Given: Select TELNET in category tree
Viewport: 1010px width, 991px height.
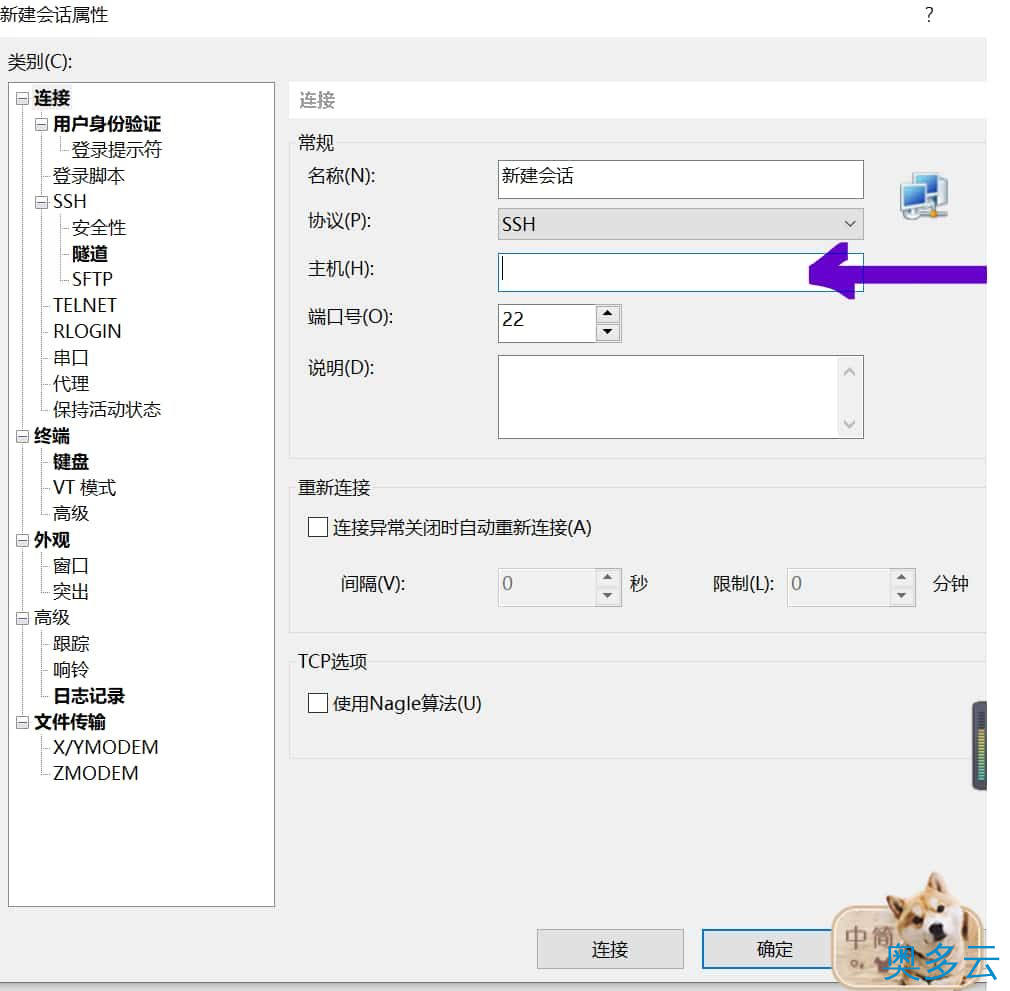Looking at the screenshot, I should 84,305.
